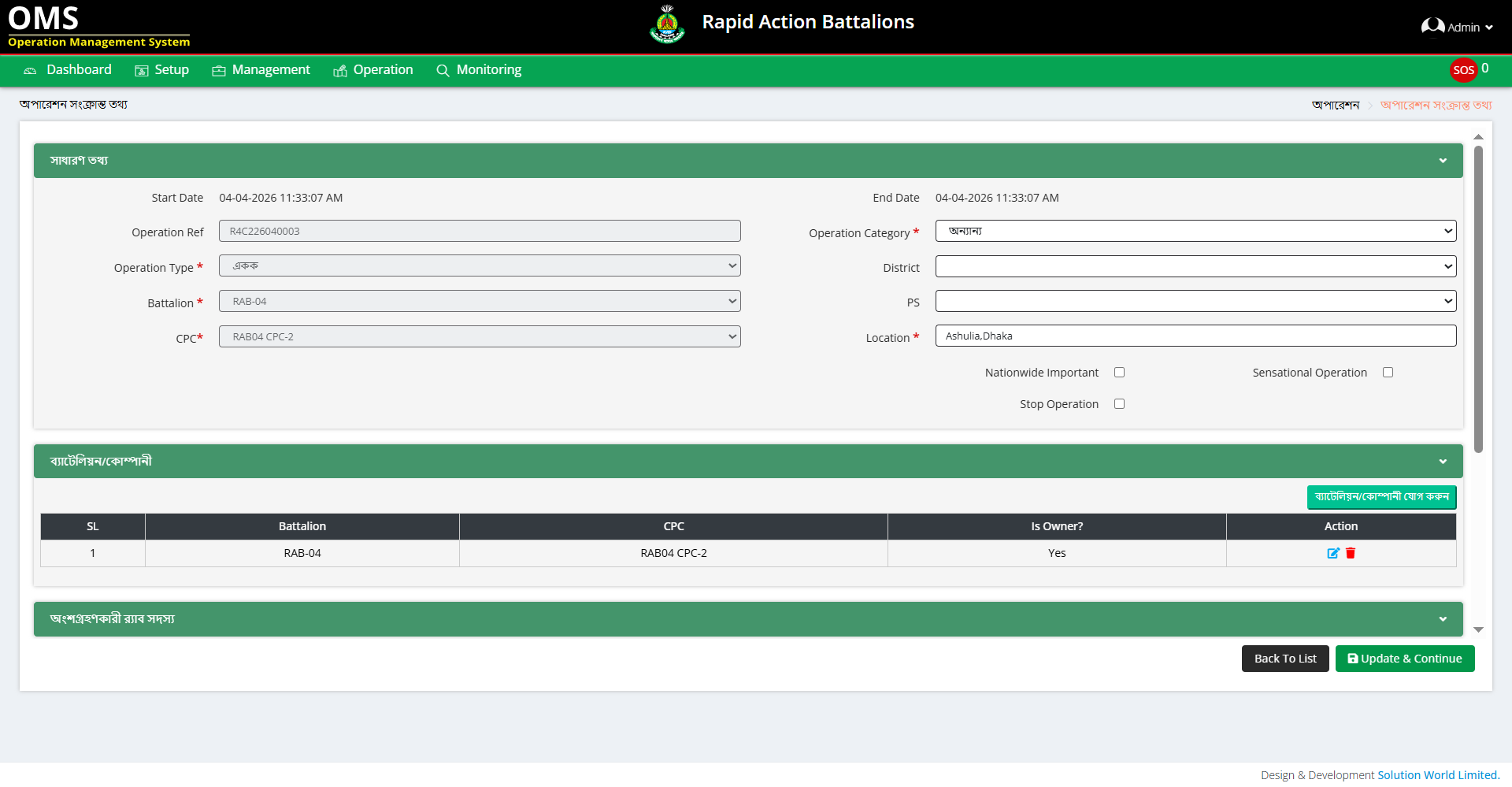Tick the Sensational Operation checkbox
The image size is (1512, 787).
tap(1388, 373)
